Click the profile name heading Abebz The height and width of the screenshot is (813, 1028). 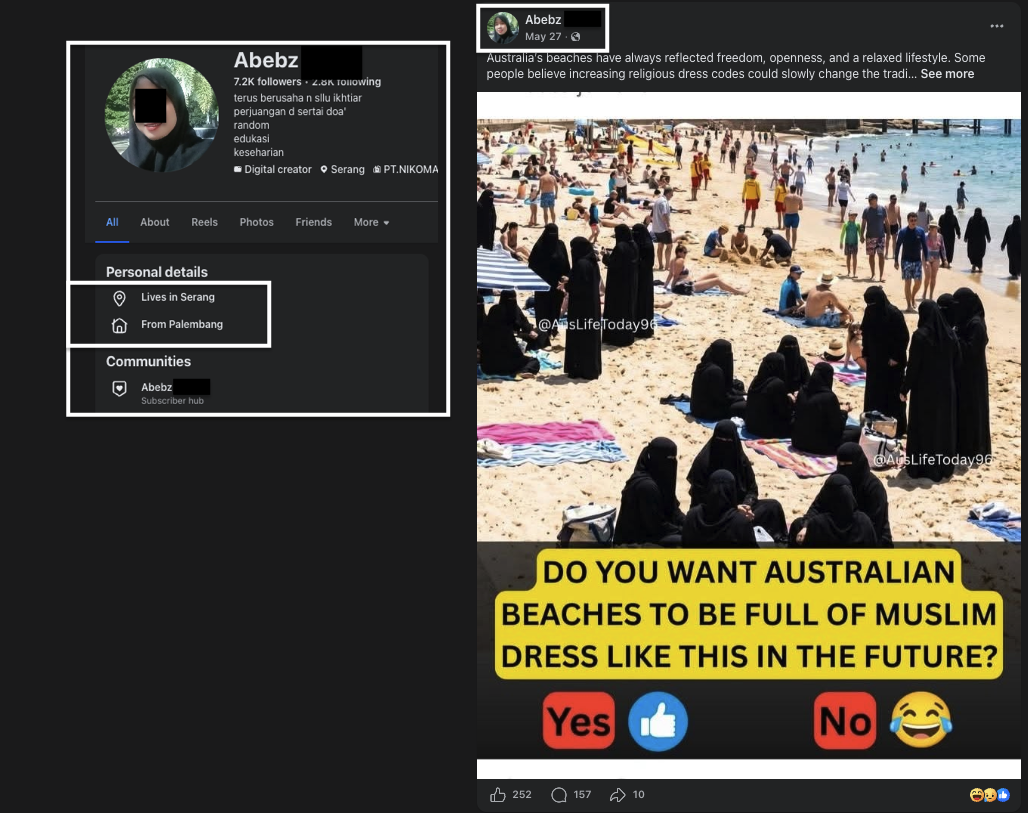[x=266, y=60]
